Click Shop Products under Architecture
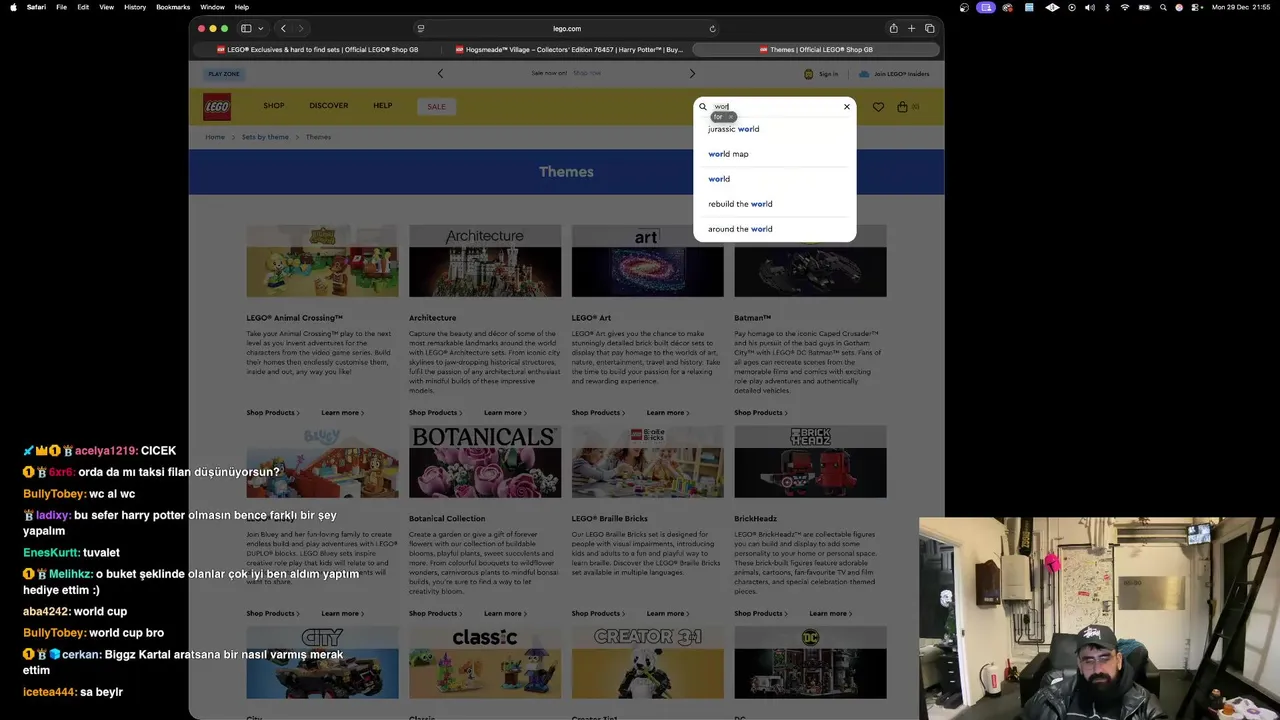The height and width of the screenshot is (720, 1280). [435, 413]
